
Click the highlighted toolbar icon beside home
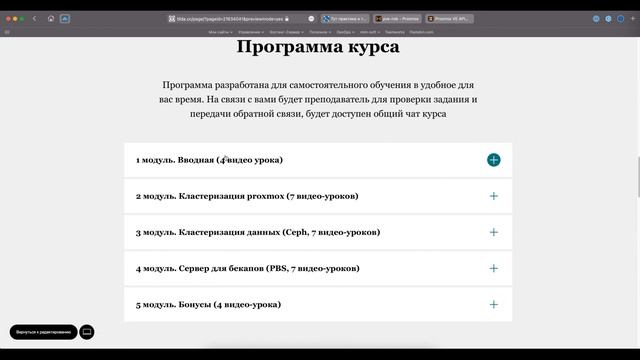(x=65, y=18)
